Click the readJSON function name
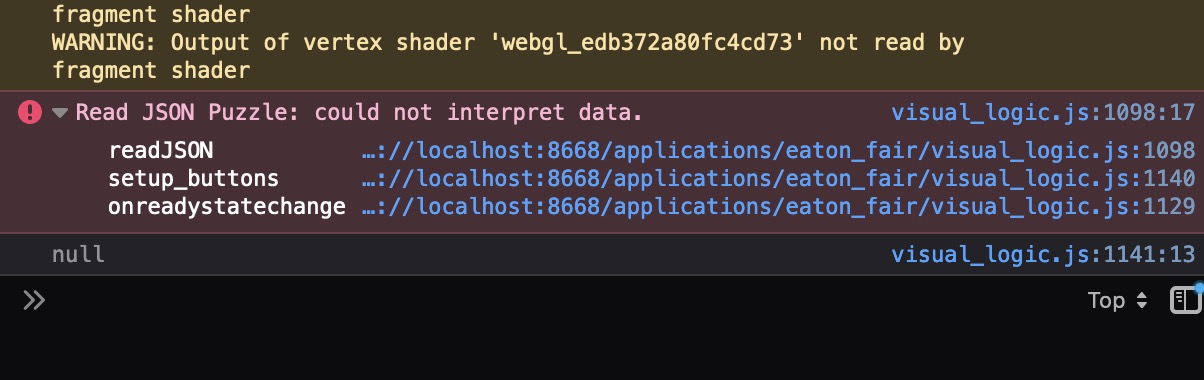The image size is (1204, 380). pyautogui.click(x=161, y=151)
